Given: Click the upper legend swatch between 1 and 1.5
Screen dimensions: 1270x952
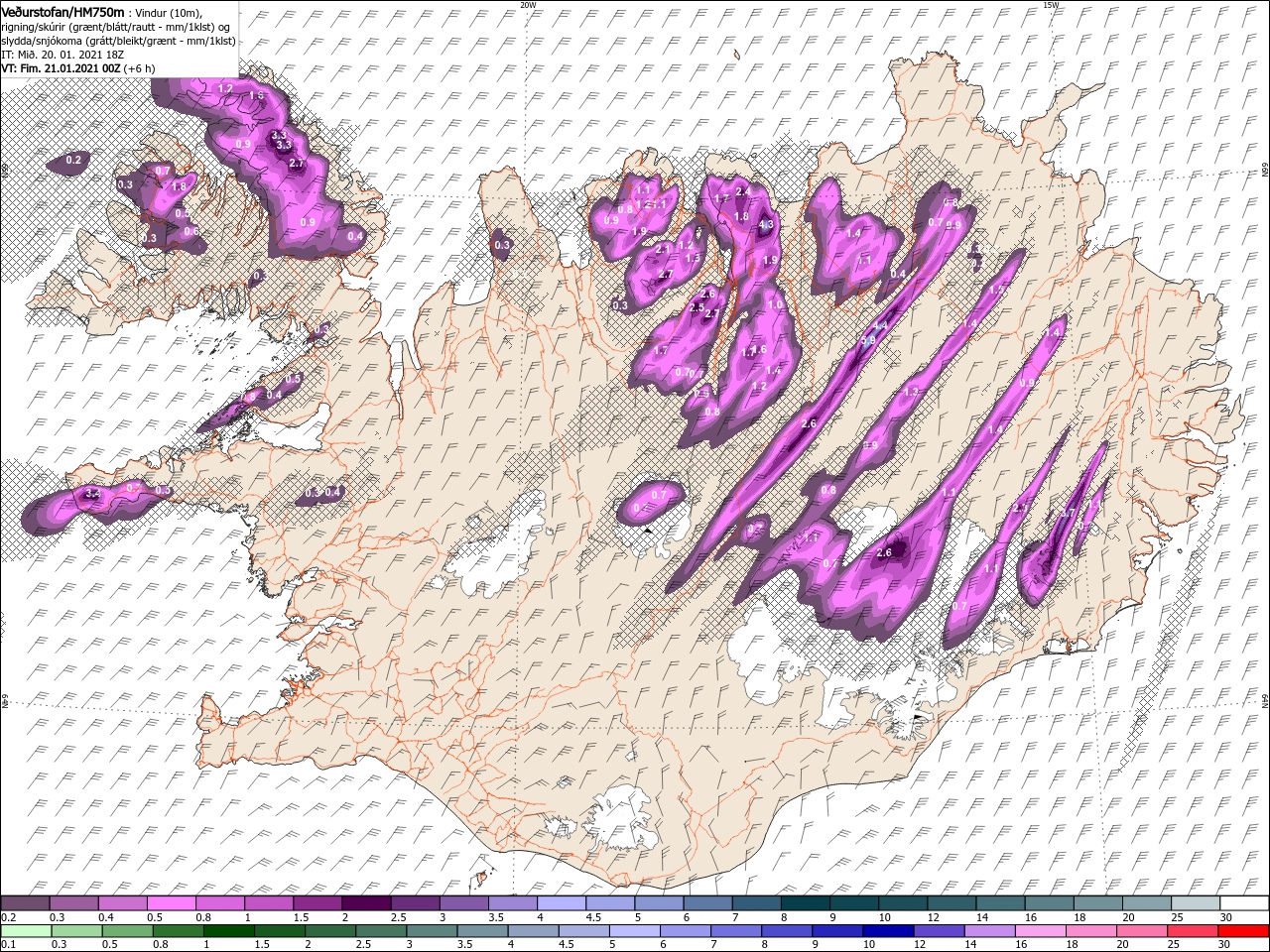Looking at the screenshot, I should 268,902.
